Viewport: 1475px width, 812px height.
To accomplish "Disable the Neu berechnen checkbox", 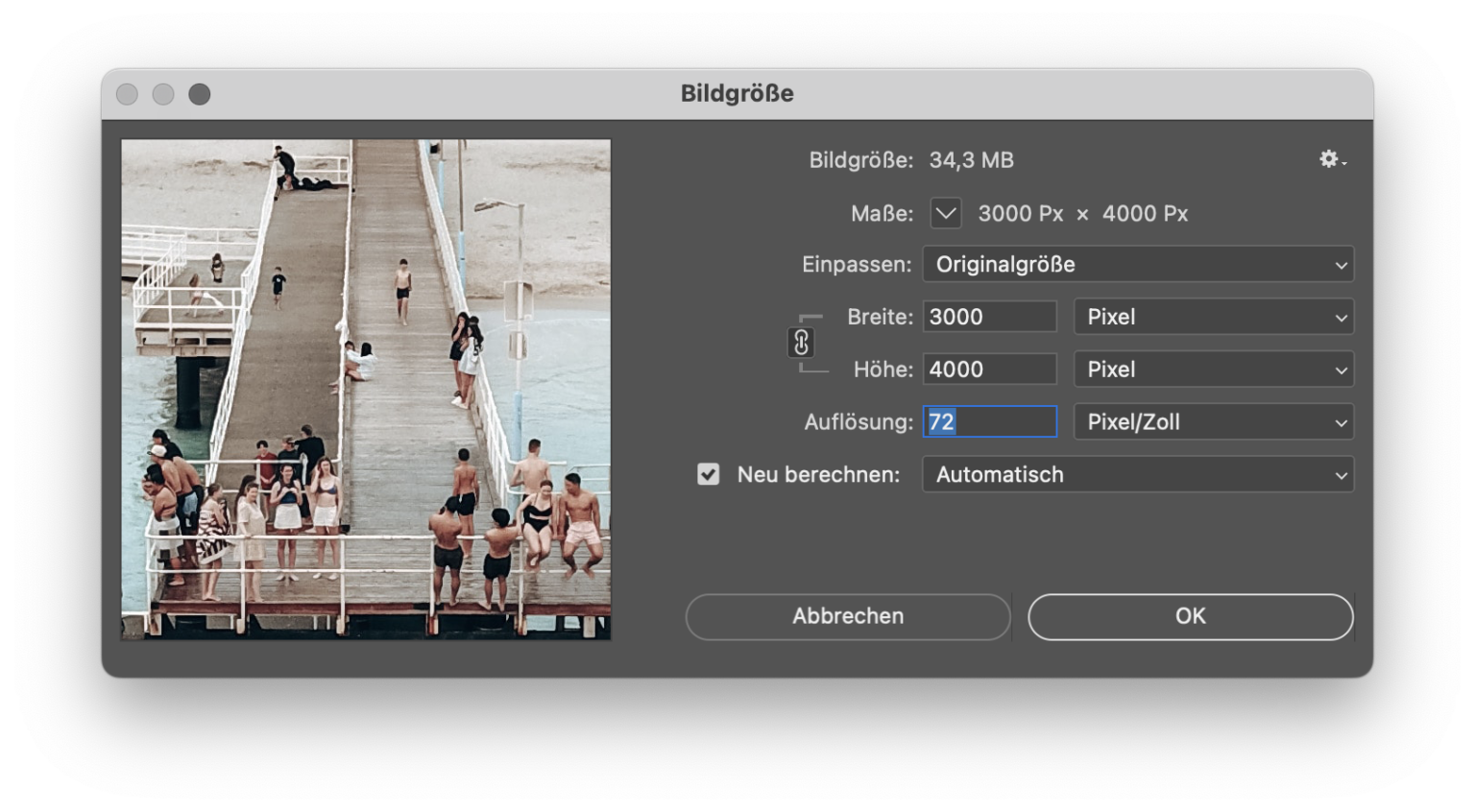I will 709,474.
